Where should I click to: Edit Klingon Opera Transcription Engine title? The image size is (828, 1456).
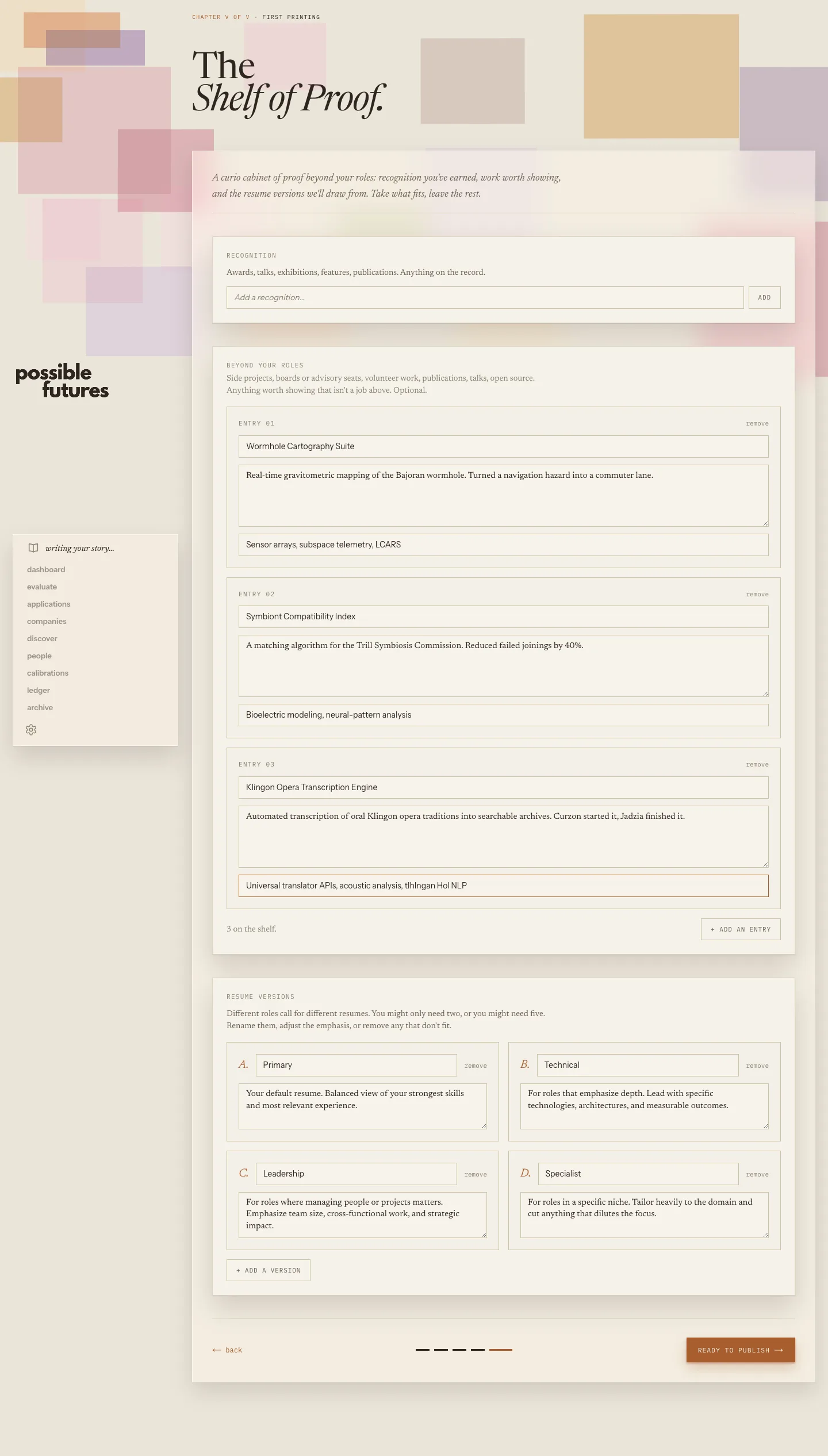pos(503,787)
